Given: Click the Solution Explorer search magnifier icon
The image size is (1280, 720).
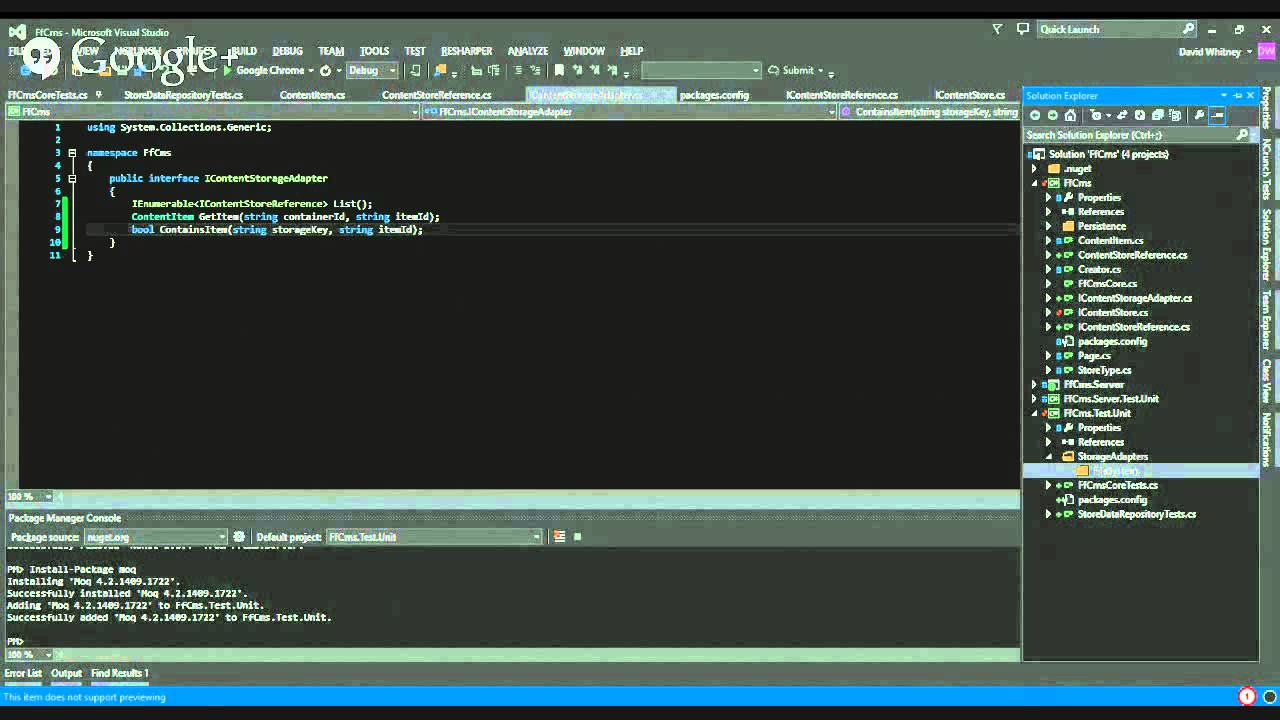Looking at the screenshot, I should pos(1242,134).
